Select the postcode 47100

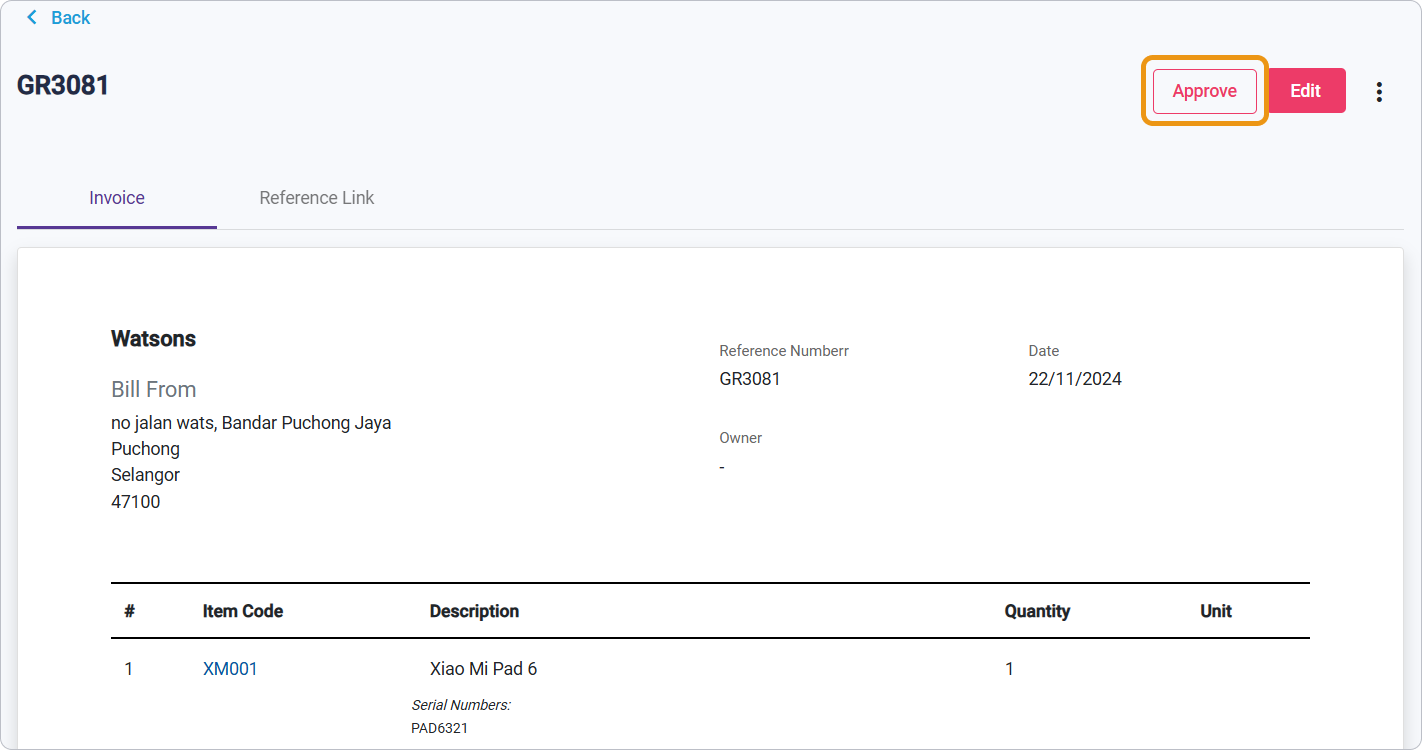(135, 502)
